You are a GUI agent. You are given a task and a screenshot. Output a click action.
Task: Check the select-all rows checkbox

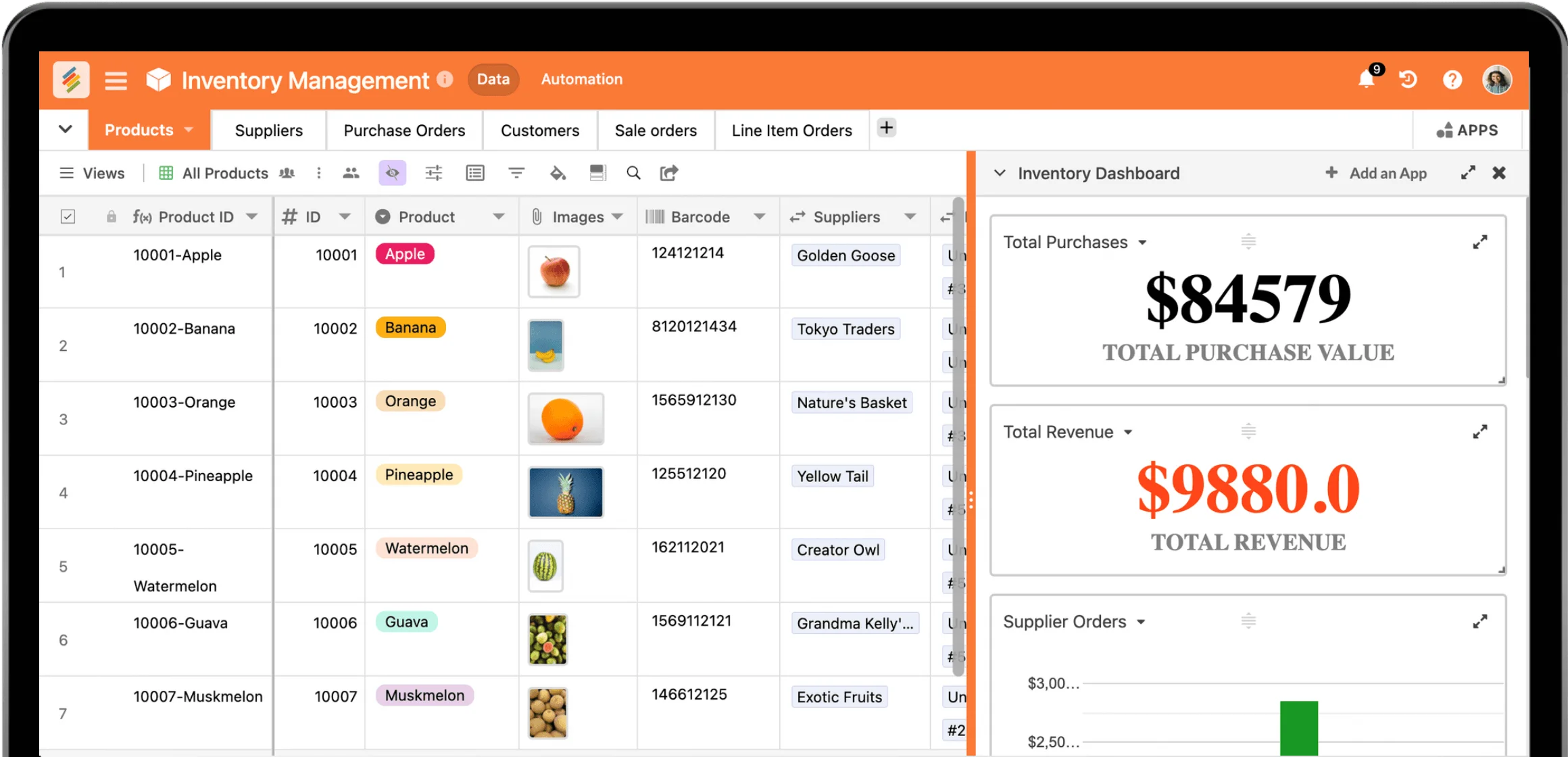coord(68,216)
